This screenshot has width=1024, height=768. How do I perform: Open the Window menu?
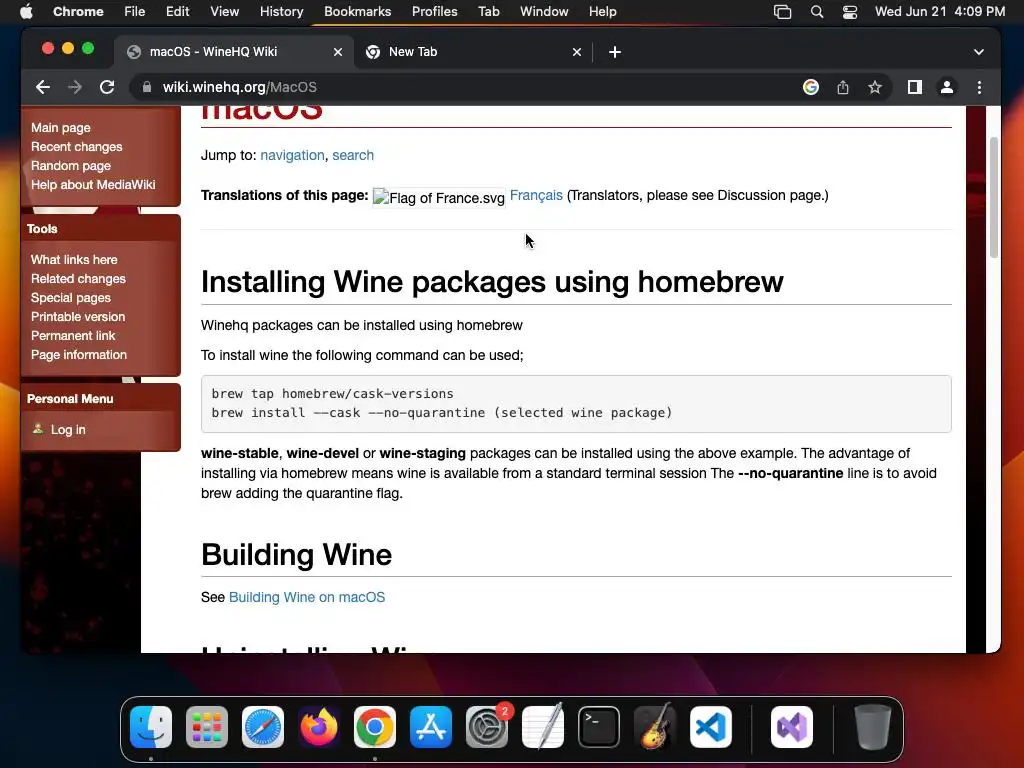(x=544, y=12)
